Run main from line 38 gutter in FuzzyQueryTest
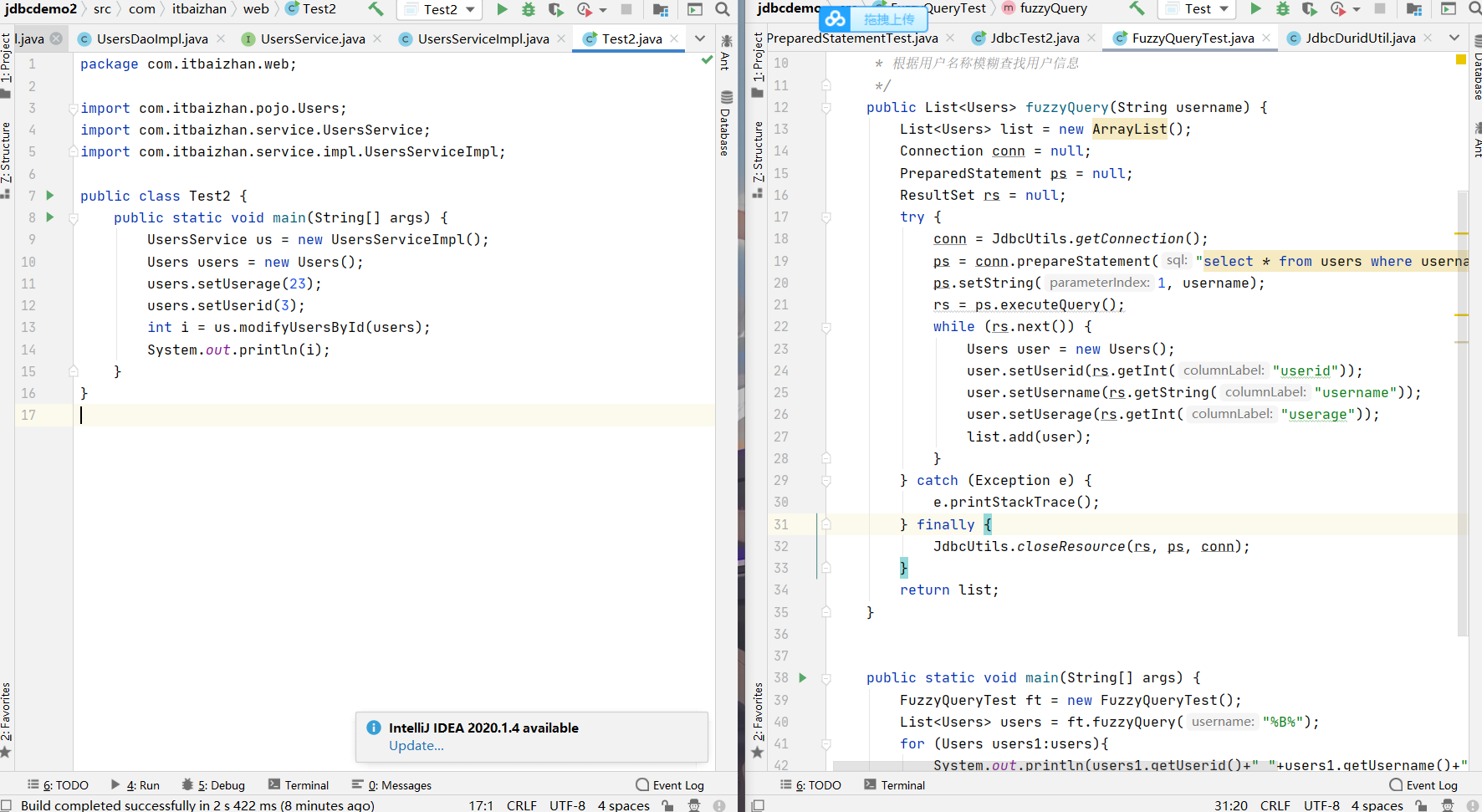Viewport: 1482px width, 812px height. point(803,677)
